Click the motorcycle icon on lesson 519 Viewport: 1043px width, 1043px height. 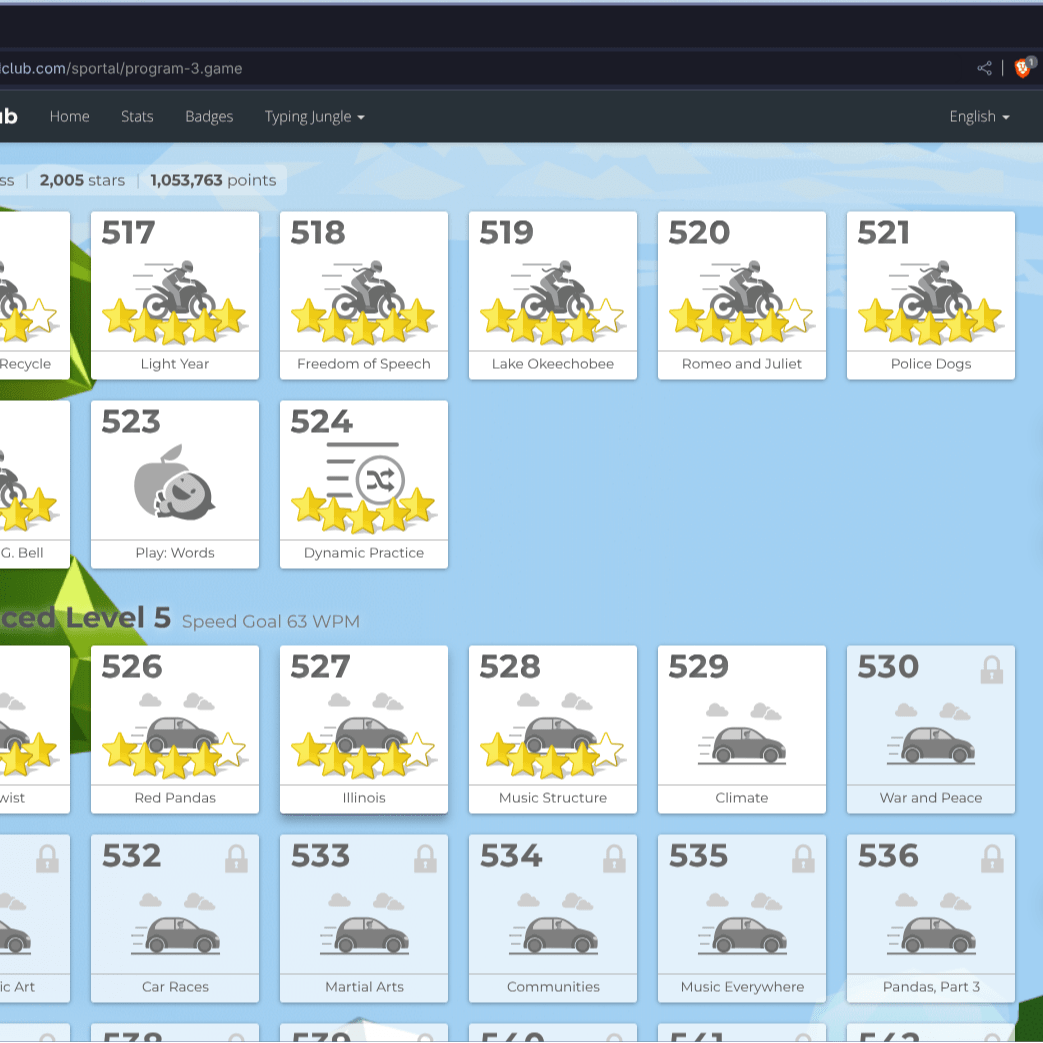click(552, 289)
